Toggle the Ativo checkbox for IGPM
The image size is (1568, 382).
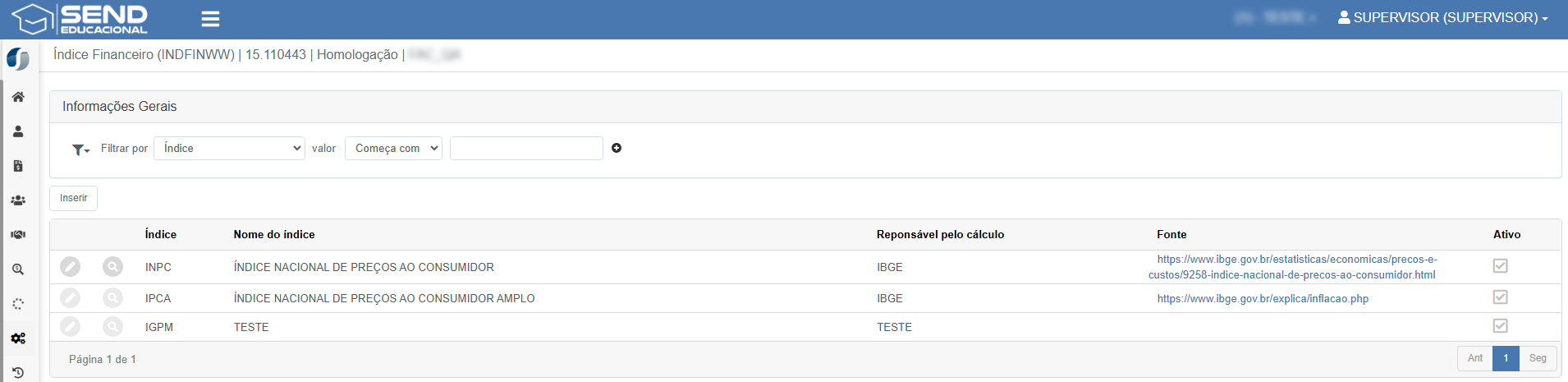tap(1500, 325)
